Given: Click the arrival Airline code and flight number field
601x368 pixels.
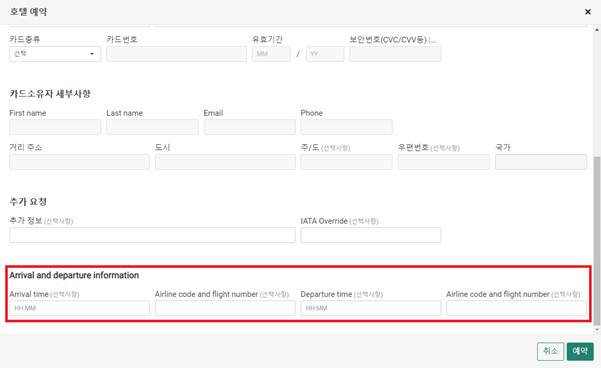Looking at the screenshot, I should (225, 308).
